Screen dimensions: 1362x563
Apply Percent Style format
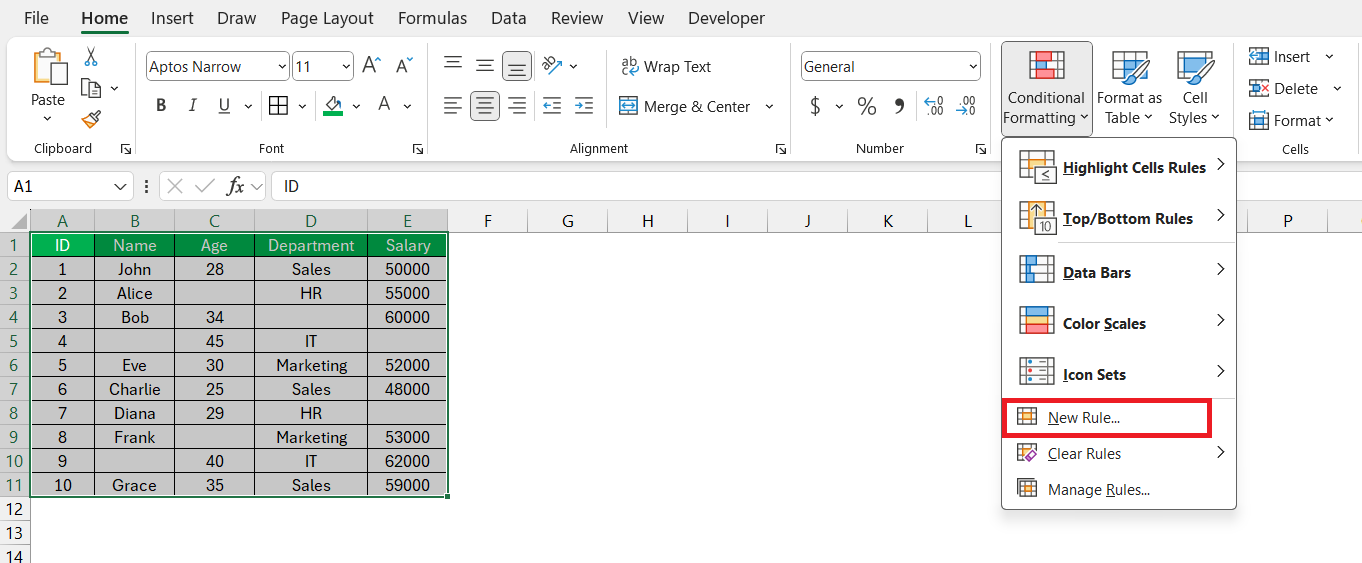click(867, 106)
